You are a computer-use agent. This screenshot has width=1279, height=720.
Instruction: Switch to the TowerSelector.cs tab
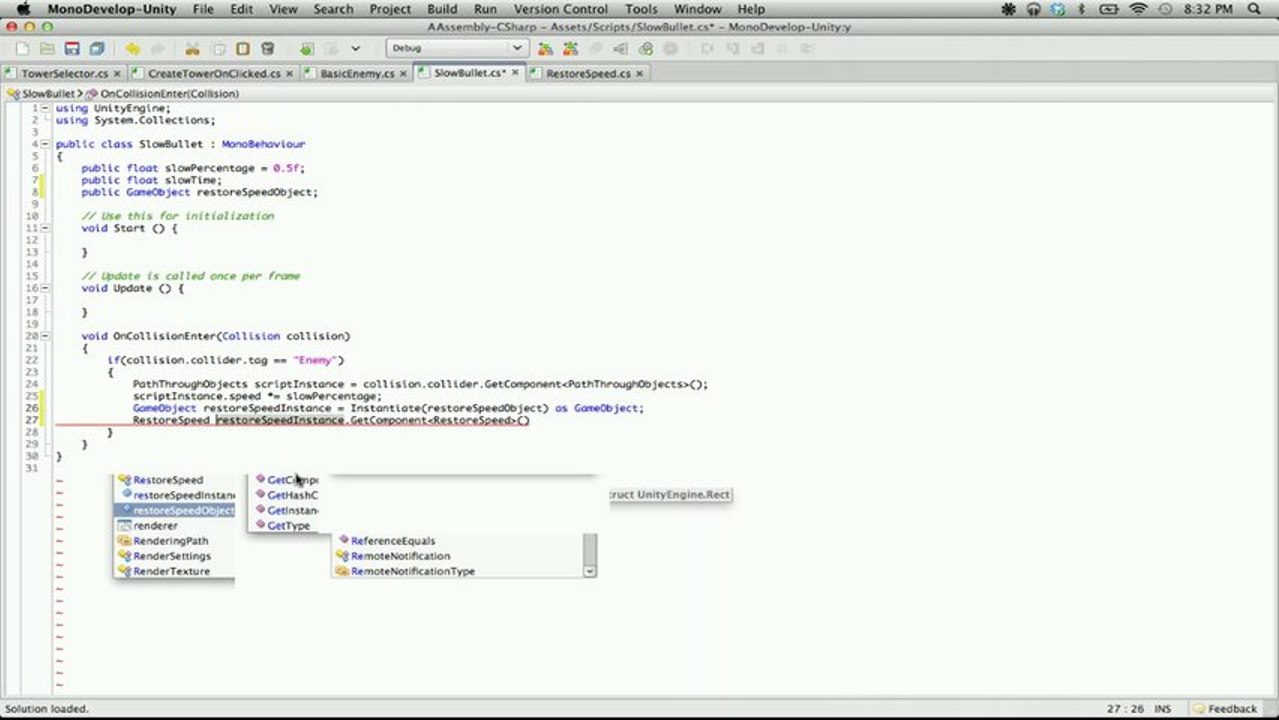coord(62,73)
